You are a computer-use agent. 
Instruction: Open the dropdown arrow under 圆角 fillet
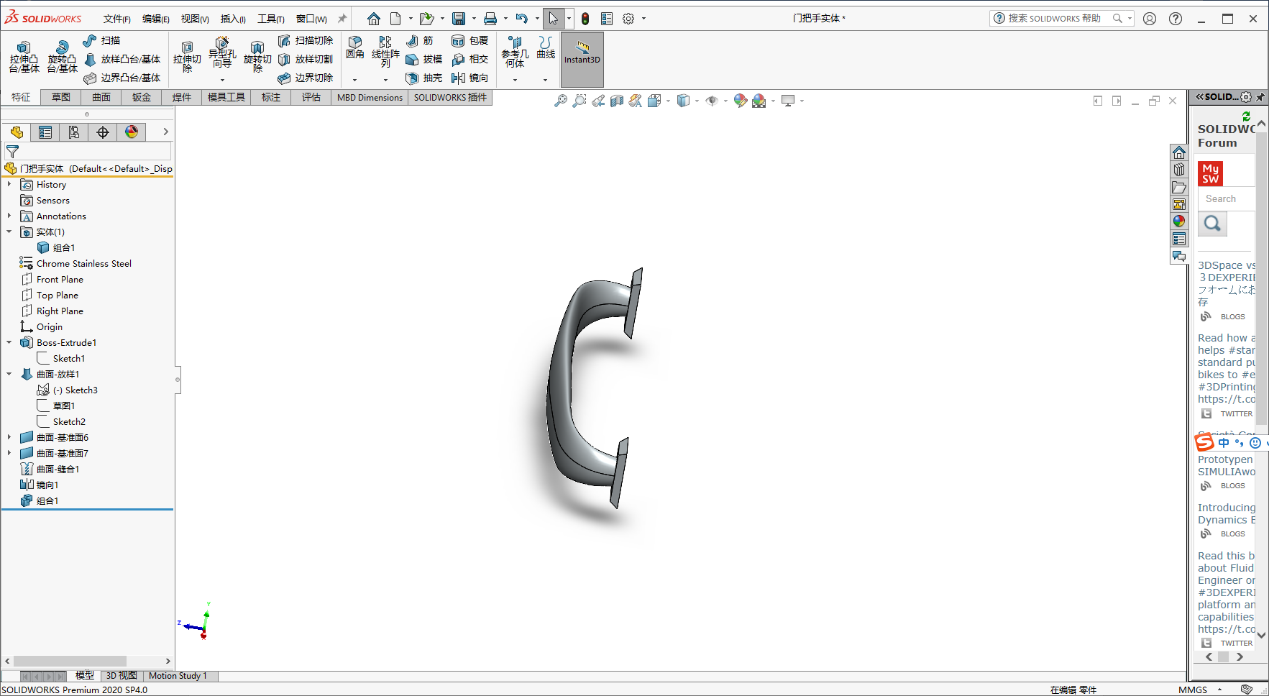click(355, 79)
